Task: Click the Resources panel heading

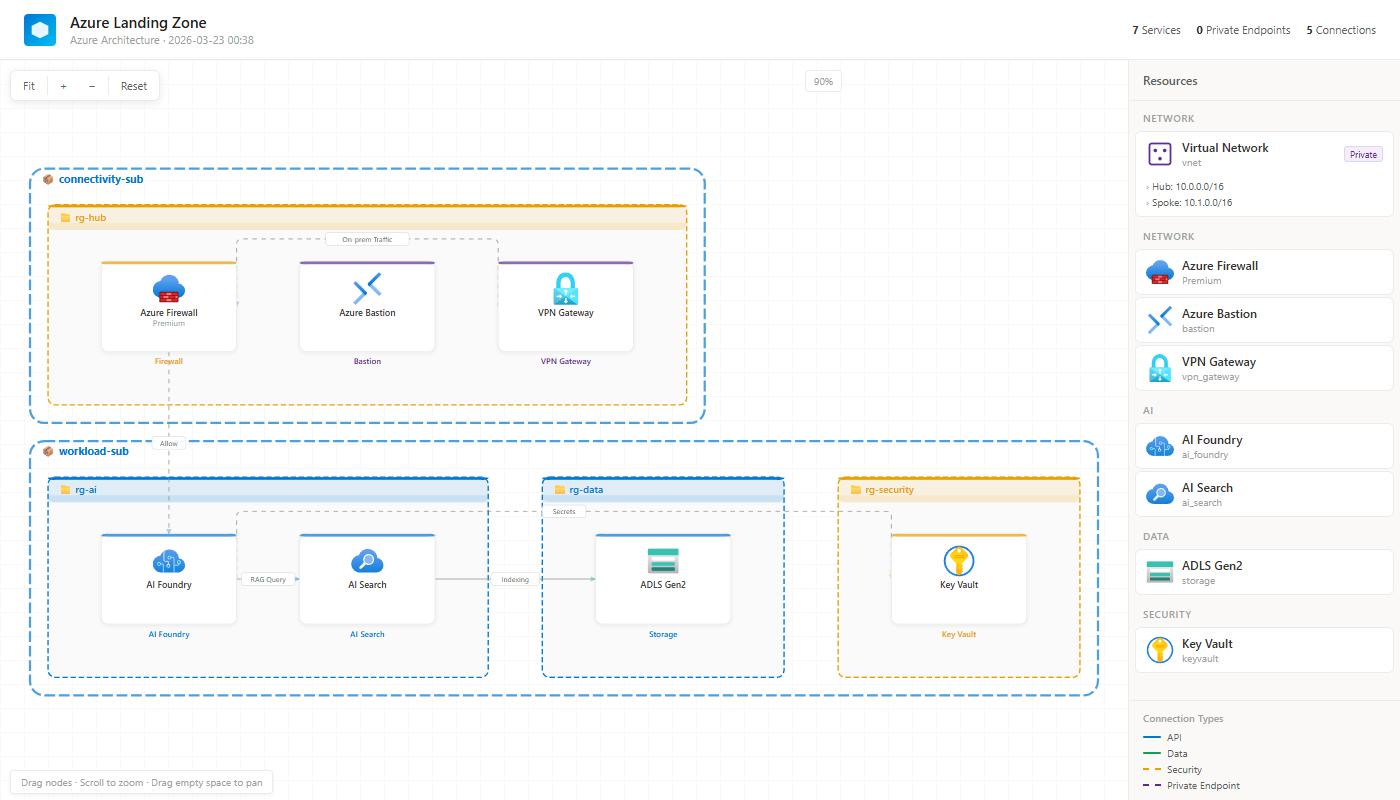Action: (x=1170, y=81)
